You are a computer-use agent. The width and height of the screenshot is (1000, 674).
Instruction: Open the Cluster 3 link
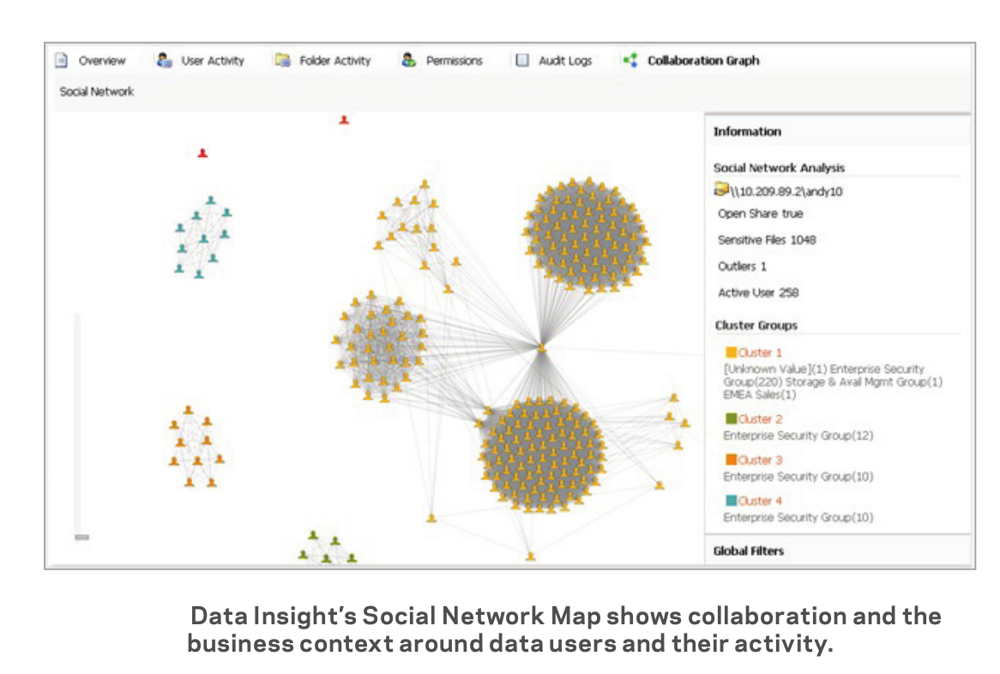point(760,460)
